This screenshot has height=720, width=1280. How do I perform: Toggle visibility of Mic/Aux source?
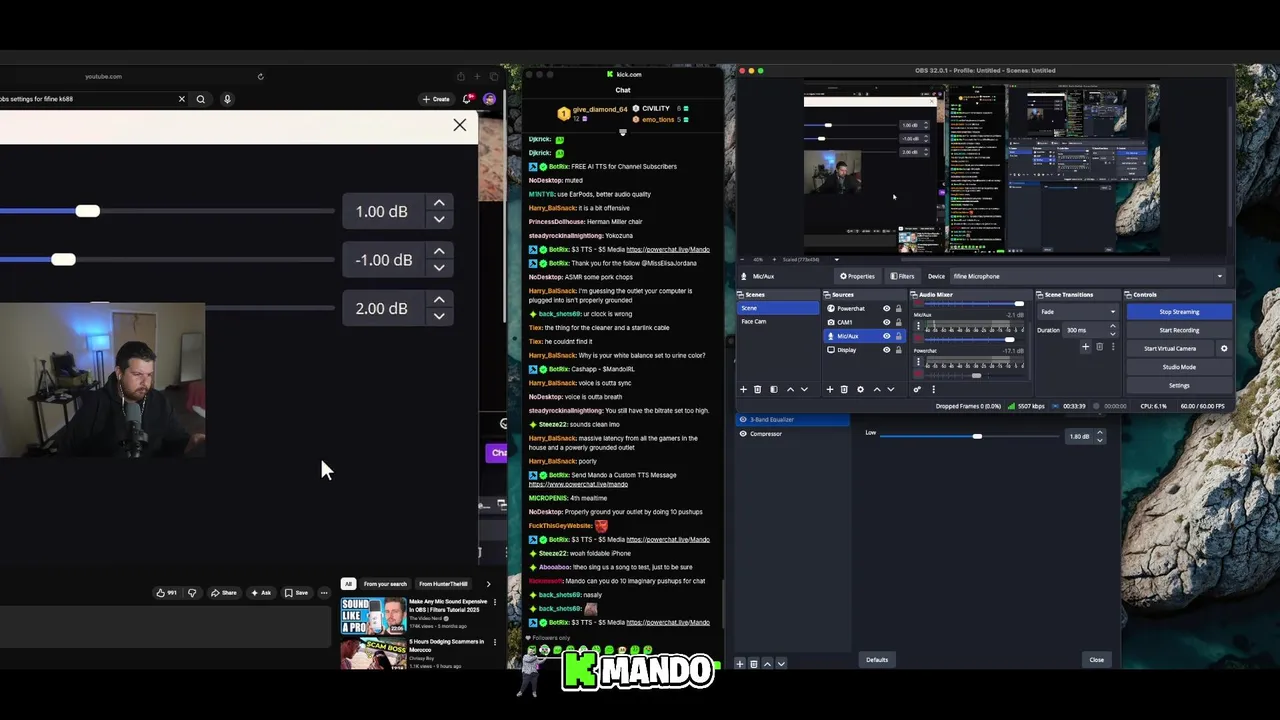click(886, 336)
